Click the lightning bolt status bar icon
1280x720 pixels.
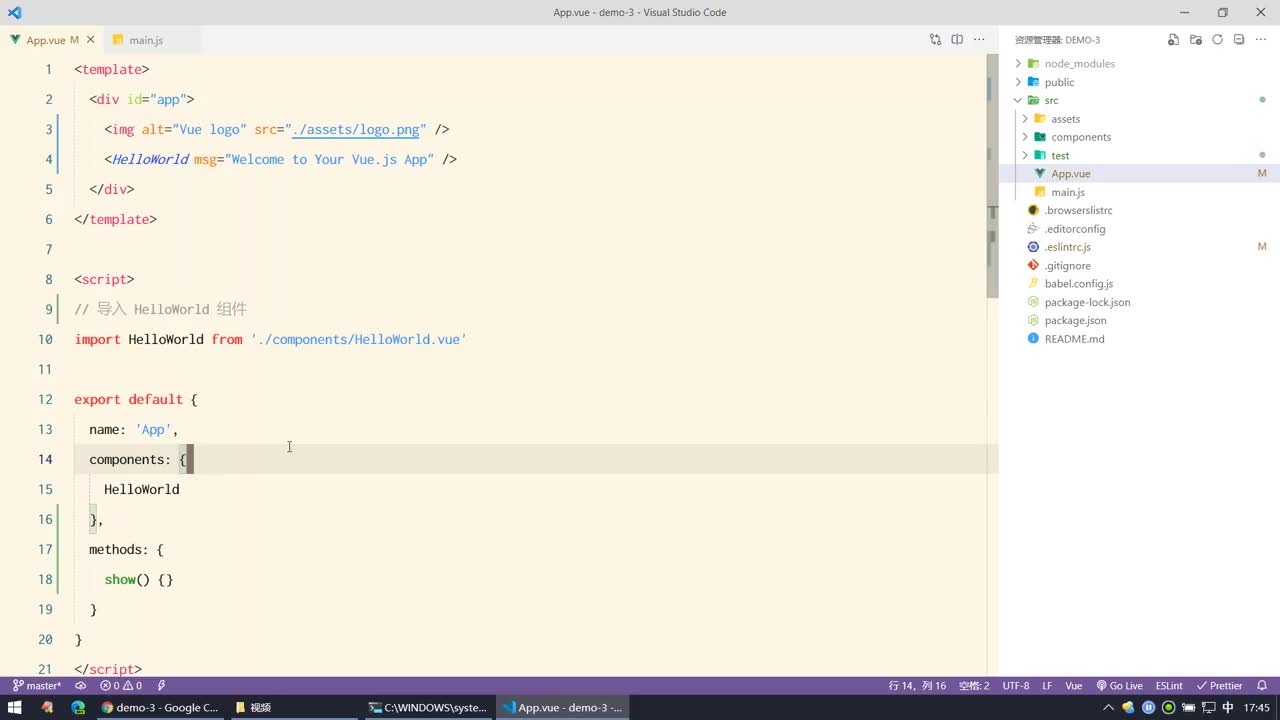coord(161,686)
